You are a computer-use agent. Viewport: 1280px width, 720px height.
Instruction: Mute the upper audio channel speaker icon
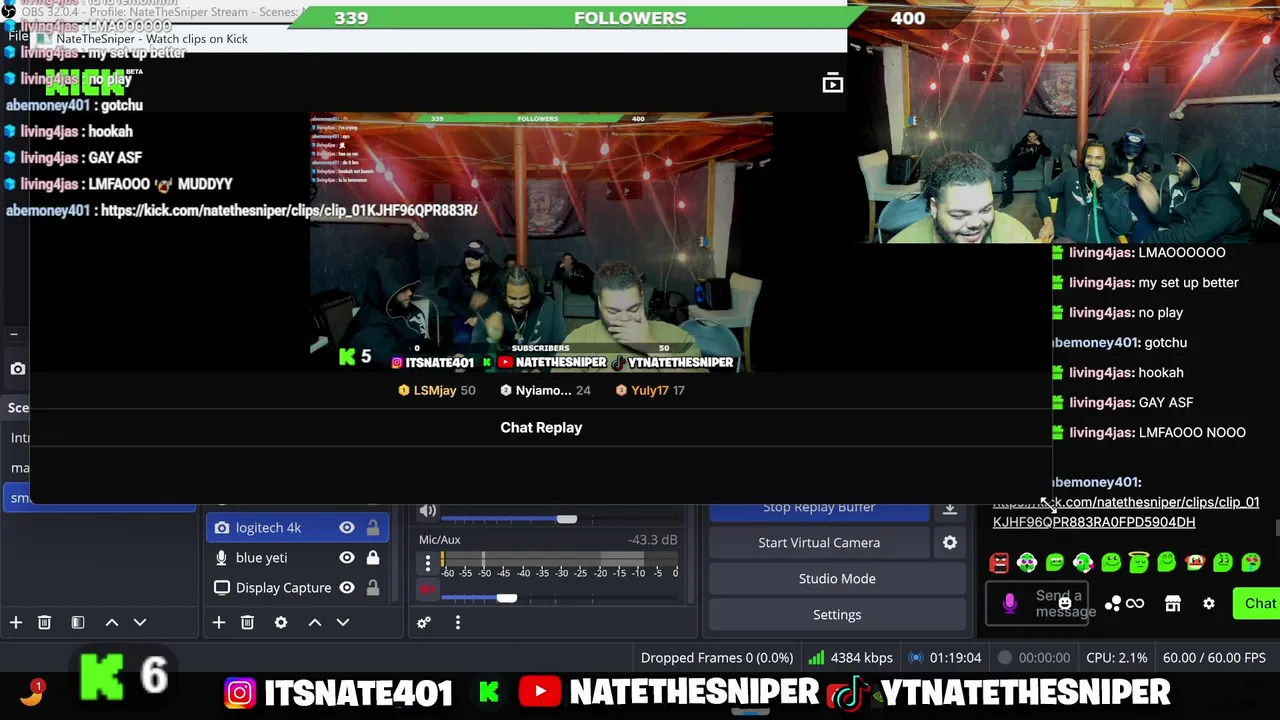pyautogui.click(x=428, y=511)
